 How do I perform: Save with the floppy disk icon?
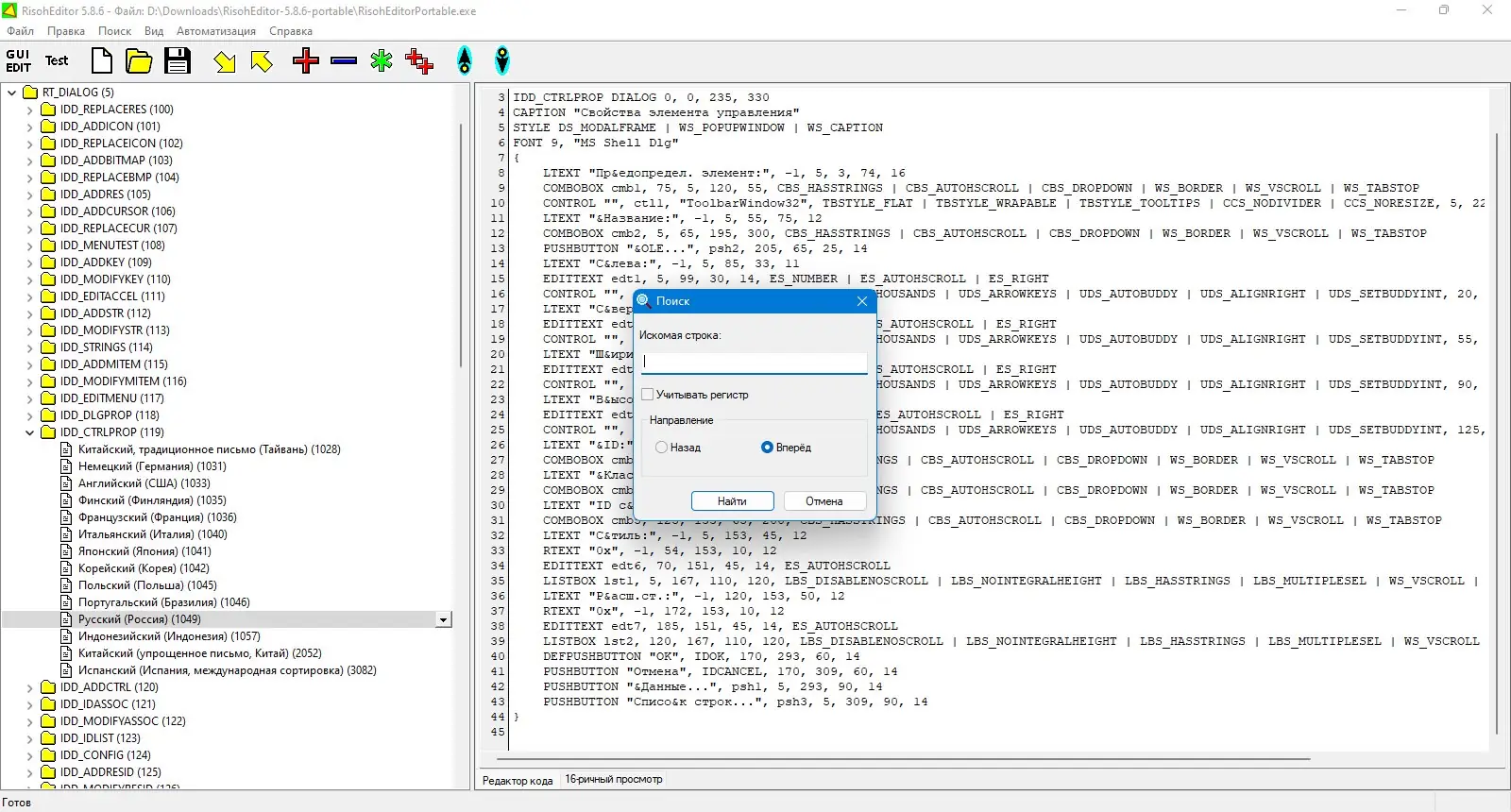(178, 61)
